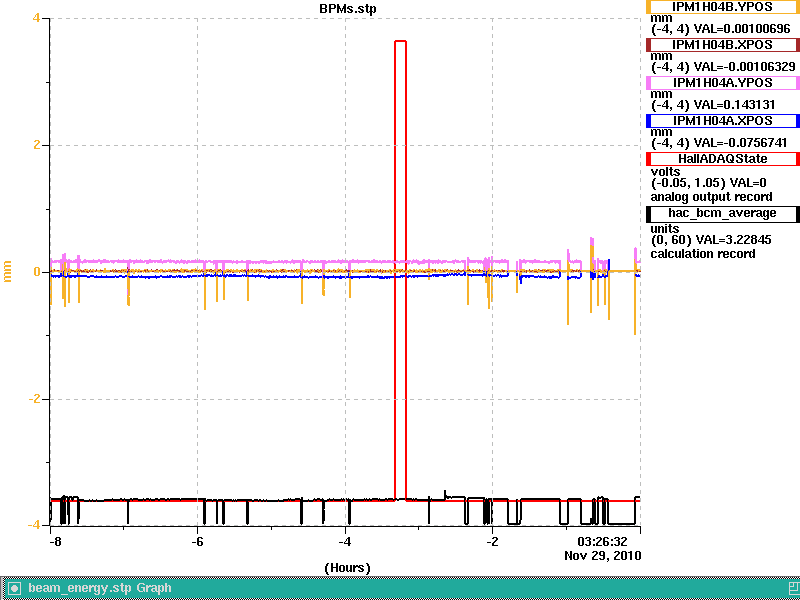800x600 pixels.
Task: Click the 'analog output record' description
Action: pyautogui.click(x=711, y=197)
